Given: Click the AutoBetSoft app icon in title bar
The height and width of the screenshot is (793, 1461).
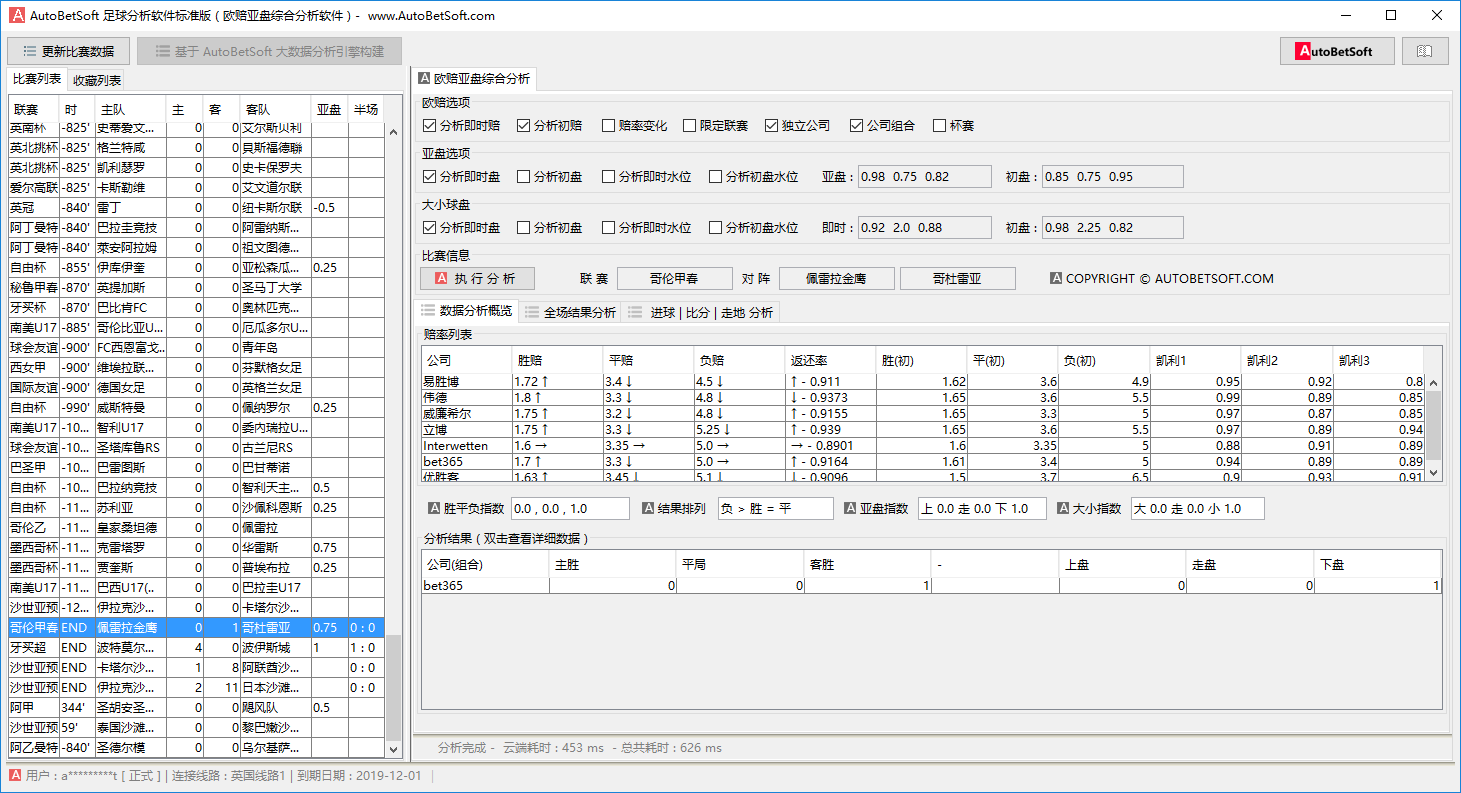Looking at the screenshot, I should 17,15.
